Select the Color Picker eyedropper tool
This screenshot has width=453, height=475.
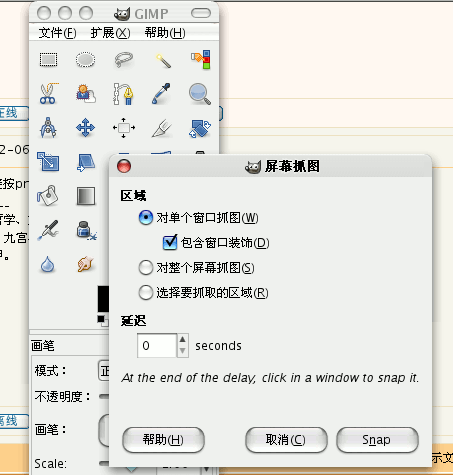point(162,94)
